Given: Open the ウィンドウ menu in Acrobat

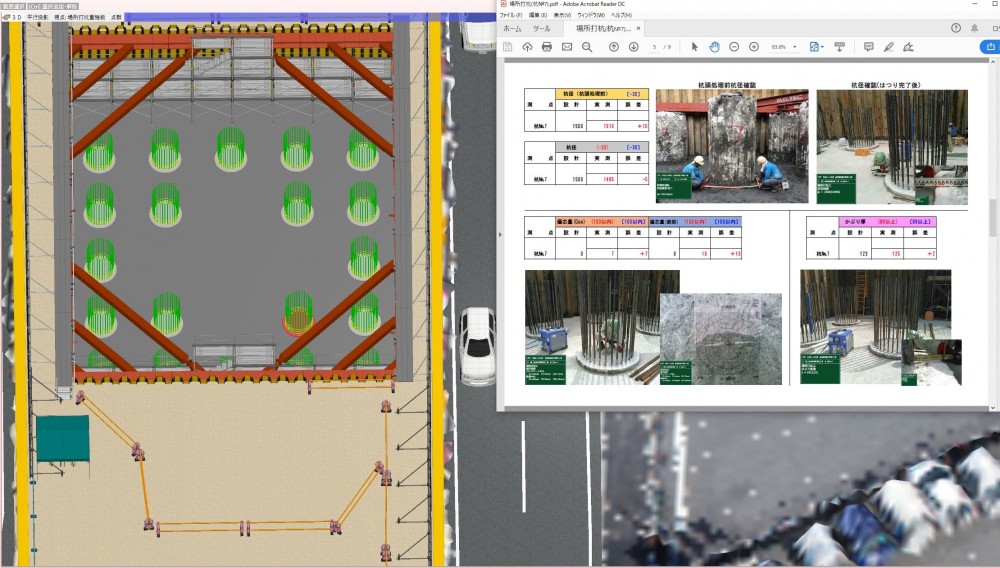Looking at the screenshot, I should click(x=591, y=15).
